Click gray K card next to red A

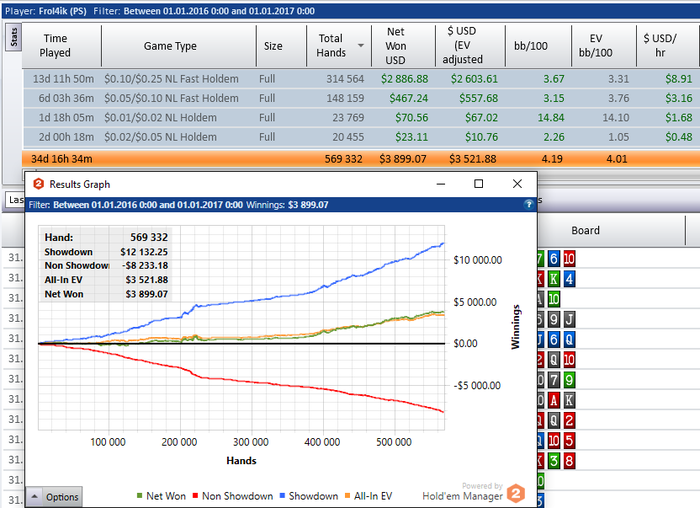(569, 400)
